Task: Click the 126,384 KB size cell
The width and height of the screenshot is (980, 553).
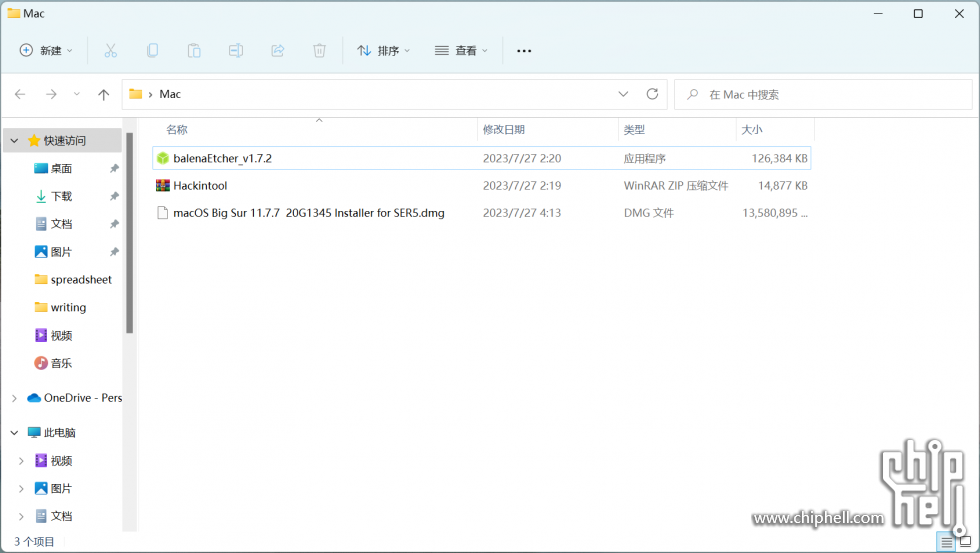Action: [779, 158]
